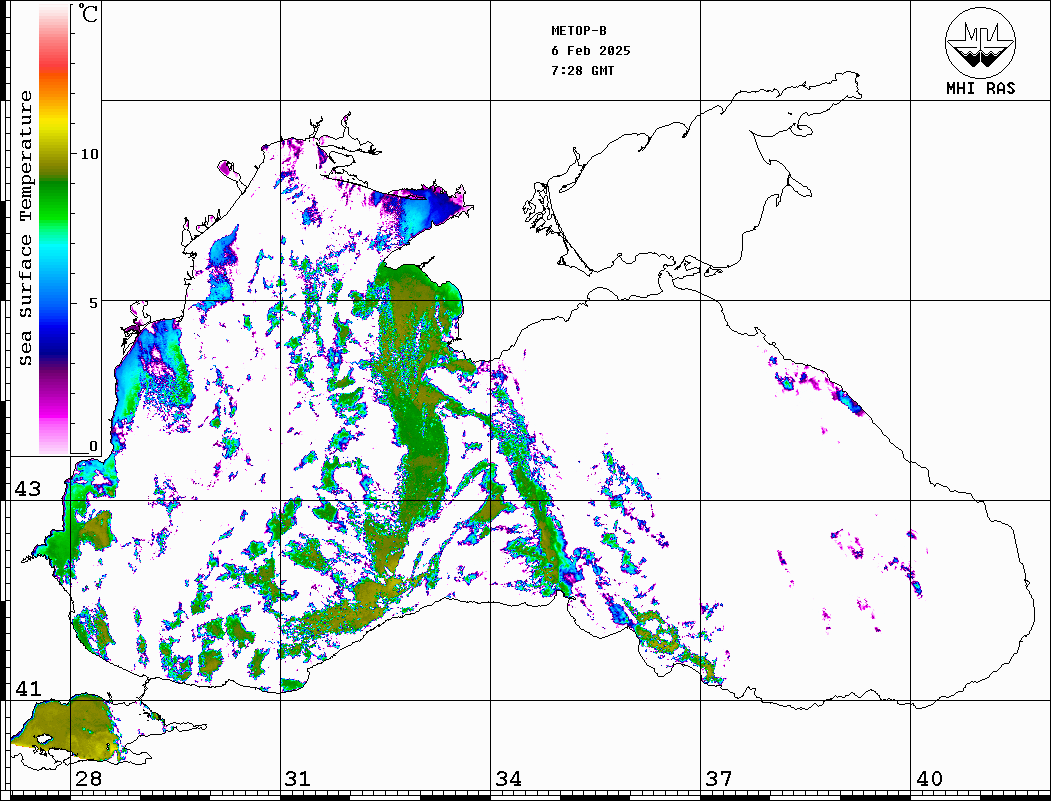The image size is (1051, 801).
Task: Click the longitude label '31'
Action: coord(298,779)
